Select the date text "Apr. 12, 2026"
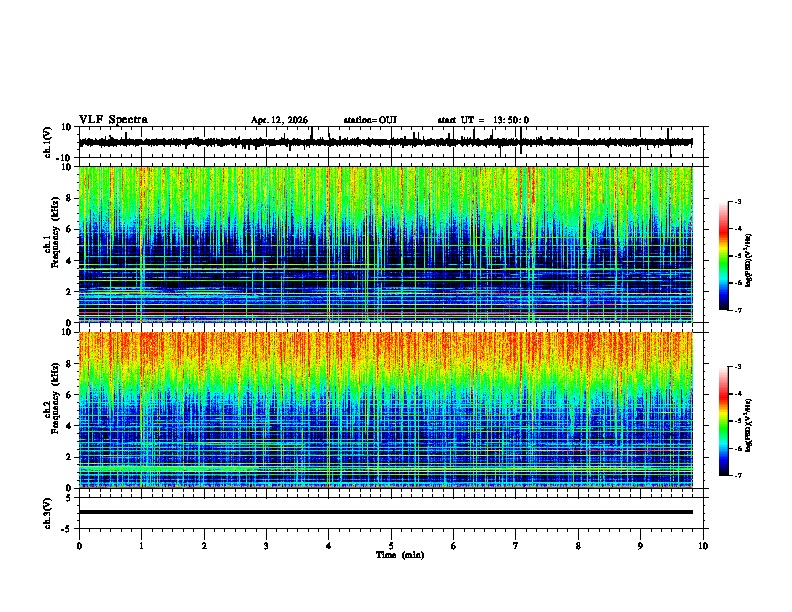Screen dimensions: 792x612 279,120
